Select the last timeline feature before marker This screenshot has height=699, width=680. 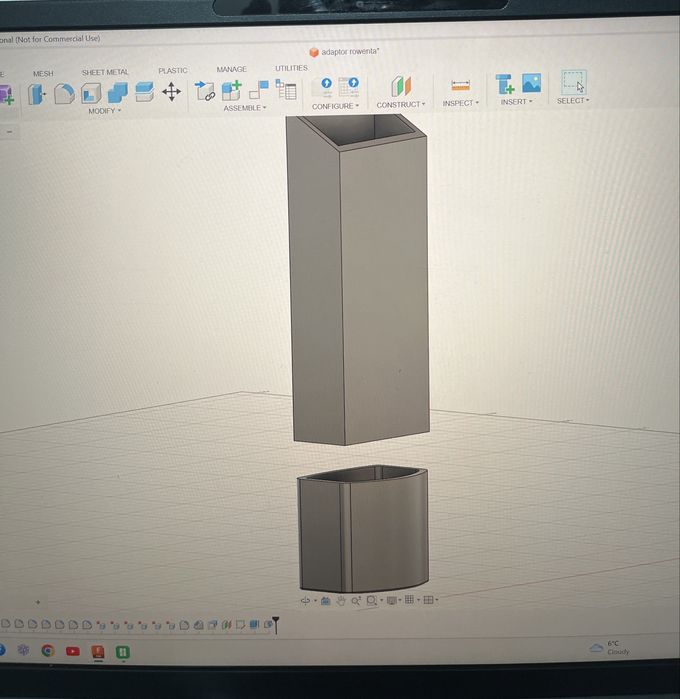tap(268, 625)
